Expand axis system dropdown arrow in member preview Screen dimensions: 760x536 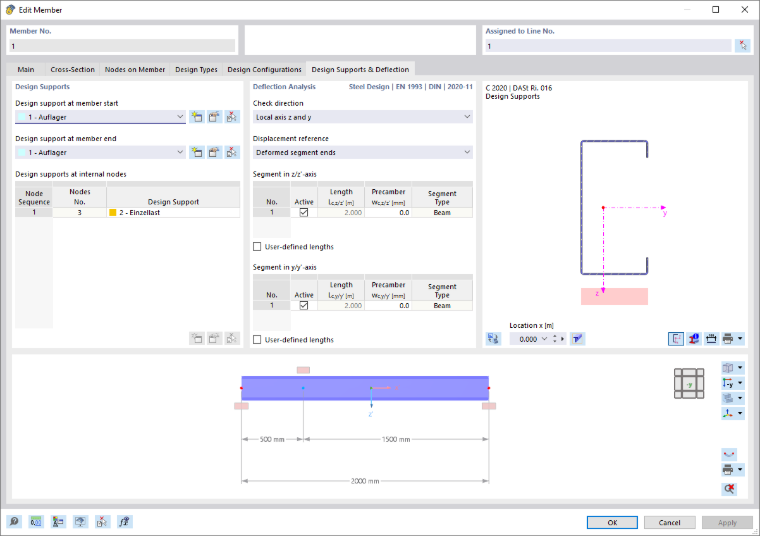740,413
